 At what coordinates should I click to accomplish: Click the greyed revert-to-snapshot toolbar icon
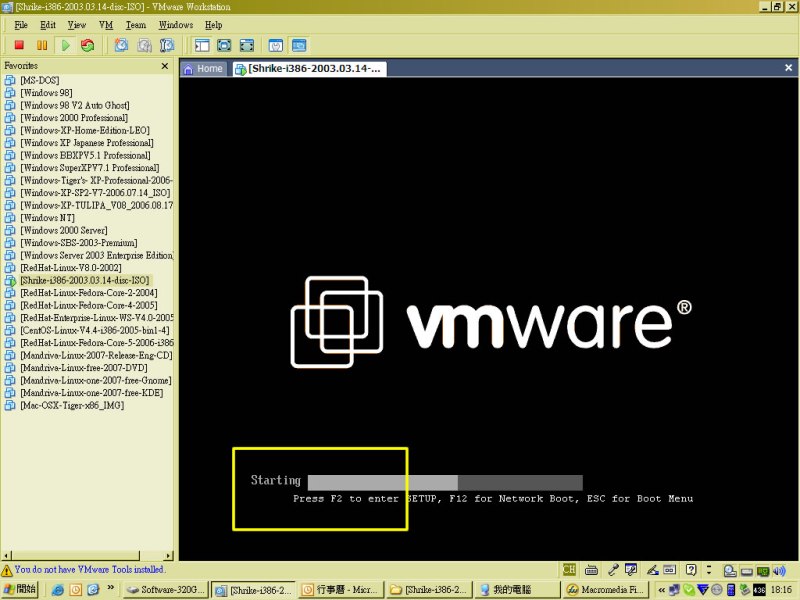[x=144, y=45]
